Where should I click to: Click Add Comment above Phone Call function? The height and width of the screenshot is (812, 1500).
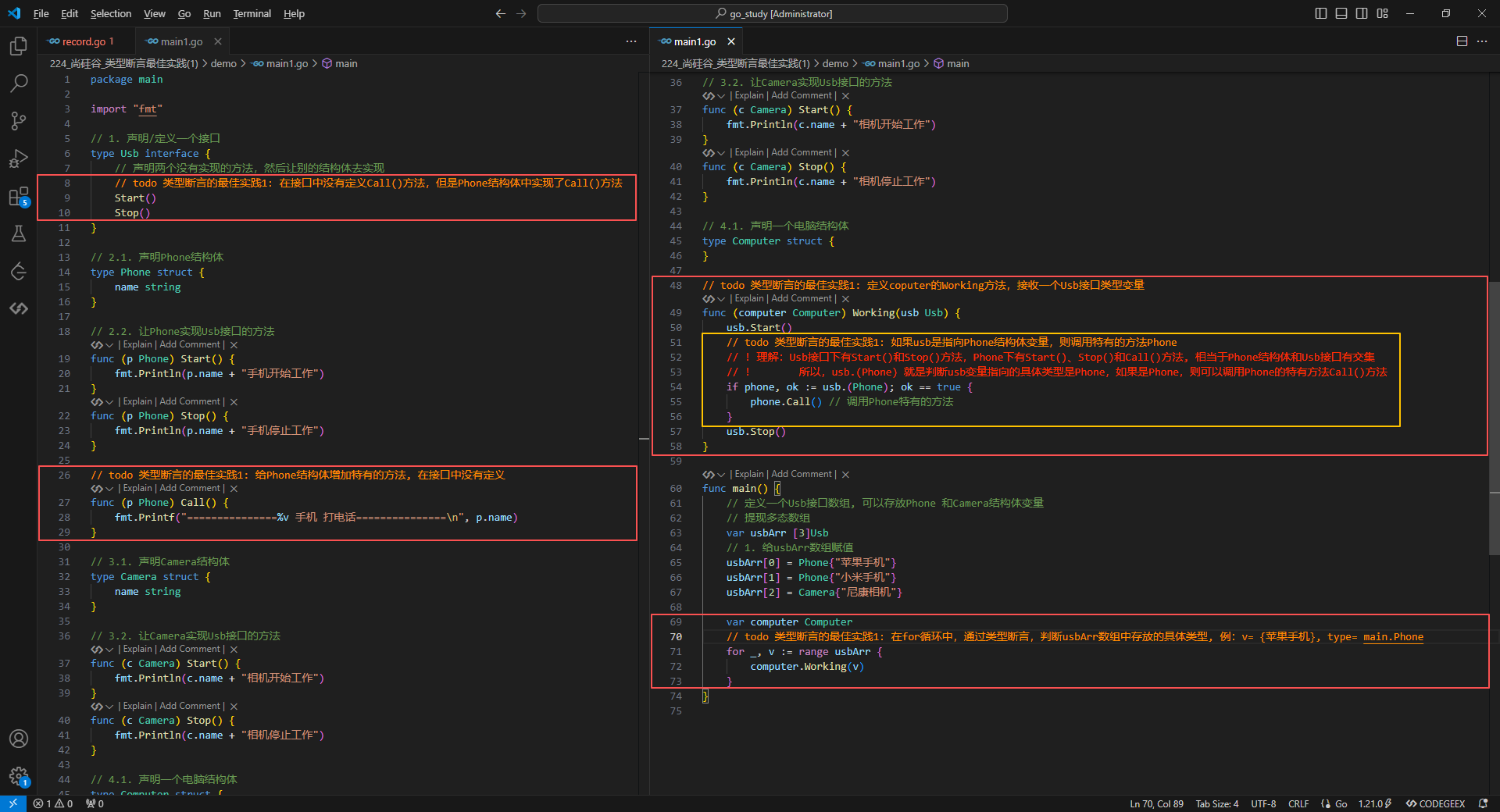[x=190, y=489]
